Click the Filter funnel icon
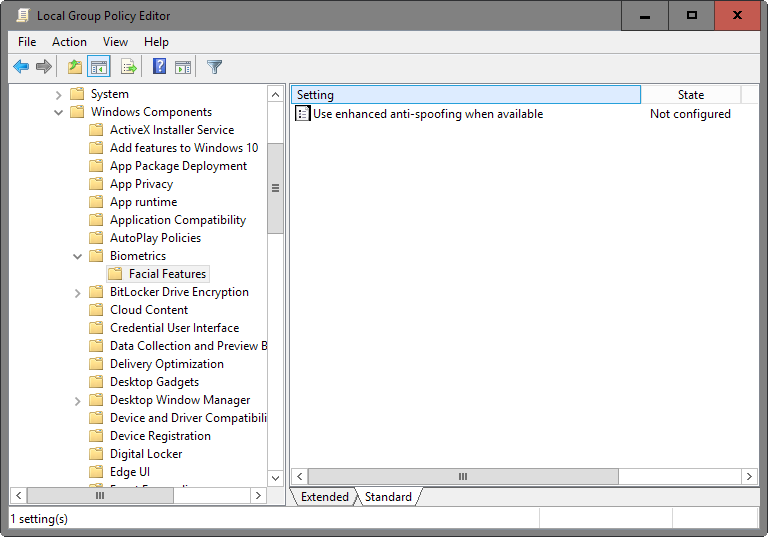The height and width of the screenshot is (537, 768). click(215, 67)
